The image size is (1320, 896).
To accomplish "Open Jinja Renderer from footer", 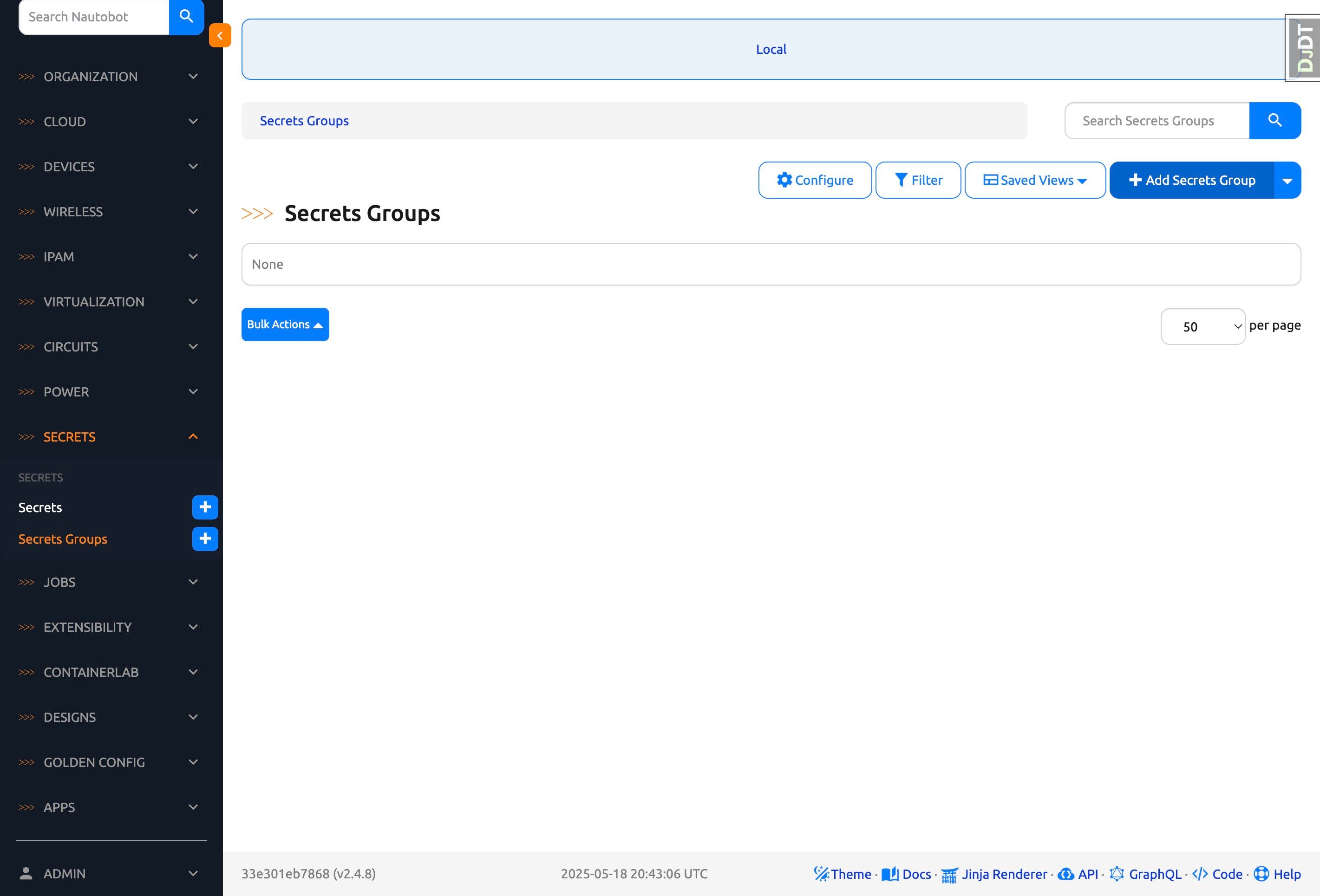I will [995, 874].
